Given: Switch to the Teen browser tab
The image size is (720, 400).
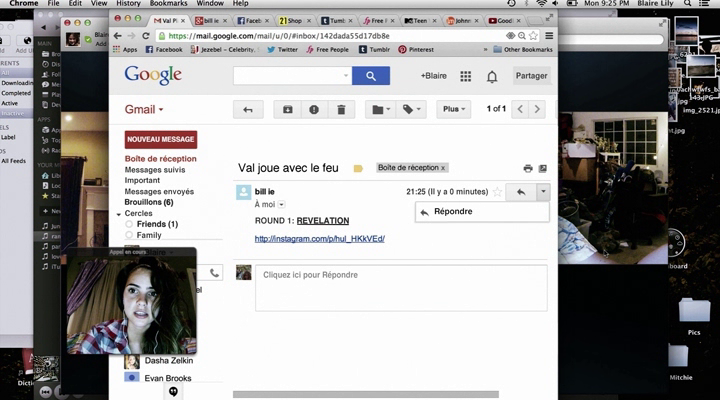Looking at the screenshot, I should (419, 21).
